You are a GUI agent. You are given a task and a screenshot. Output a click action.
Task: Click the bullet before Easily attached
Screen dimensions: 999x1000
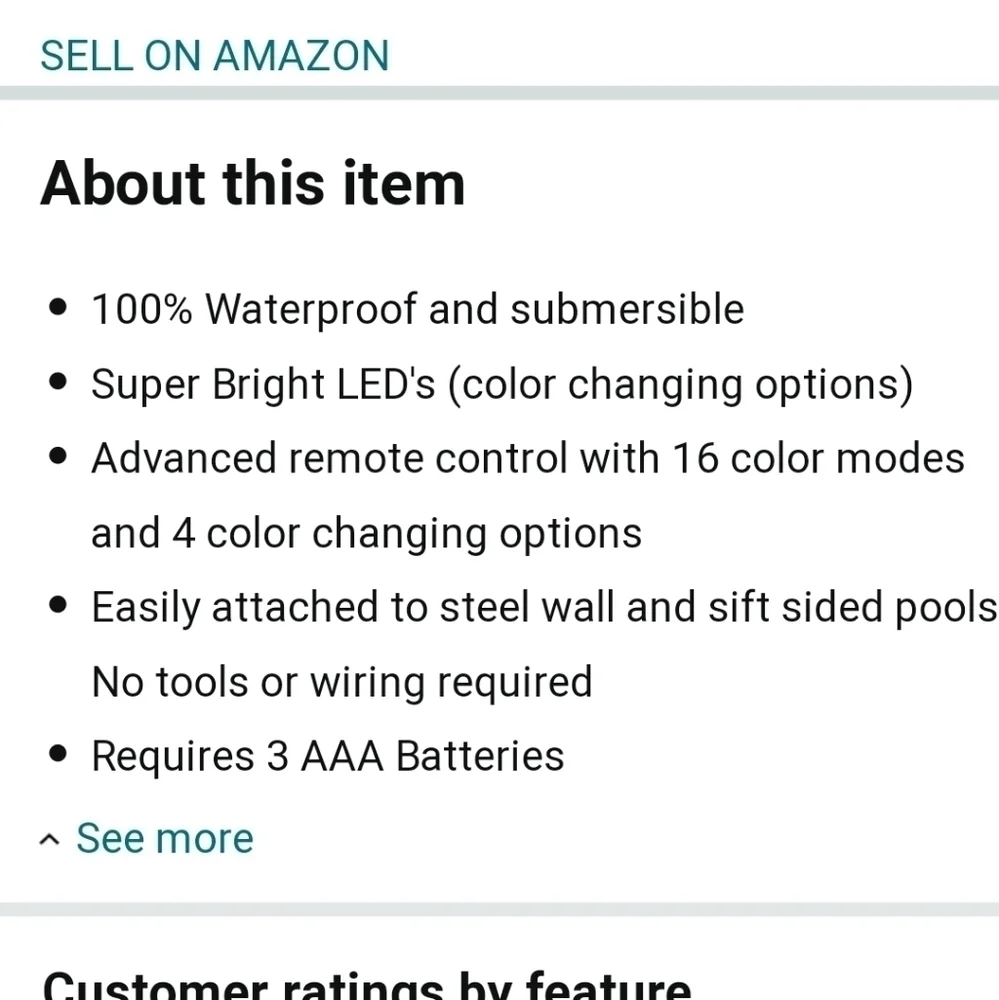coord(59,605)
